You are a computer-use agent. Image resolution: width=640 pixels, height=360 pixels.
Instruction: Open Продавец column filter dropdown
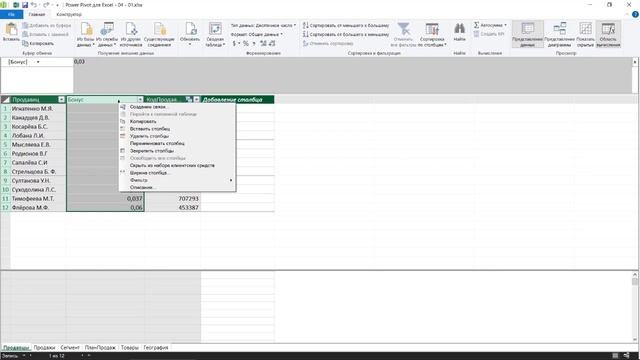point(61,100)
